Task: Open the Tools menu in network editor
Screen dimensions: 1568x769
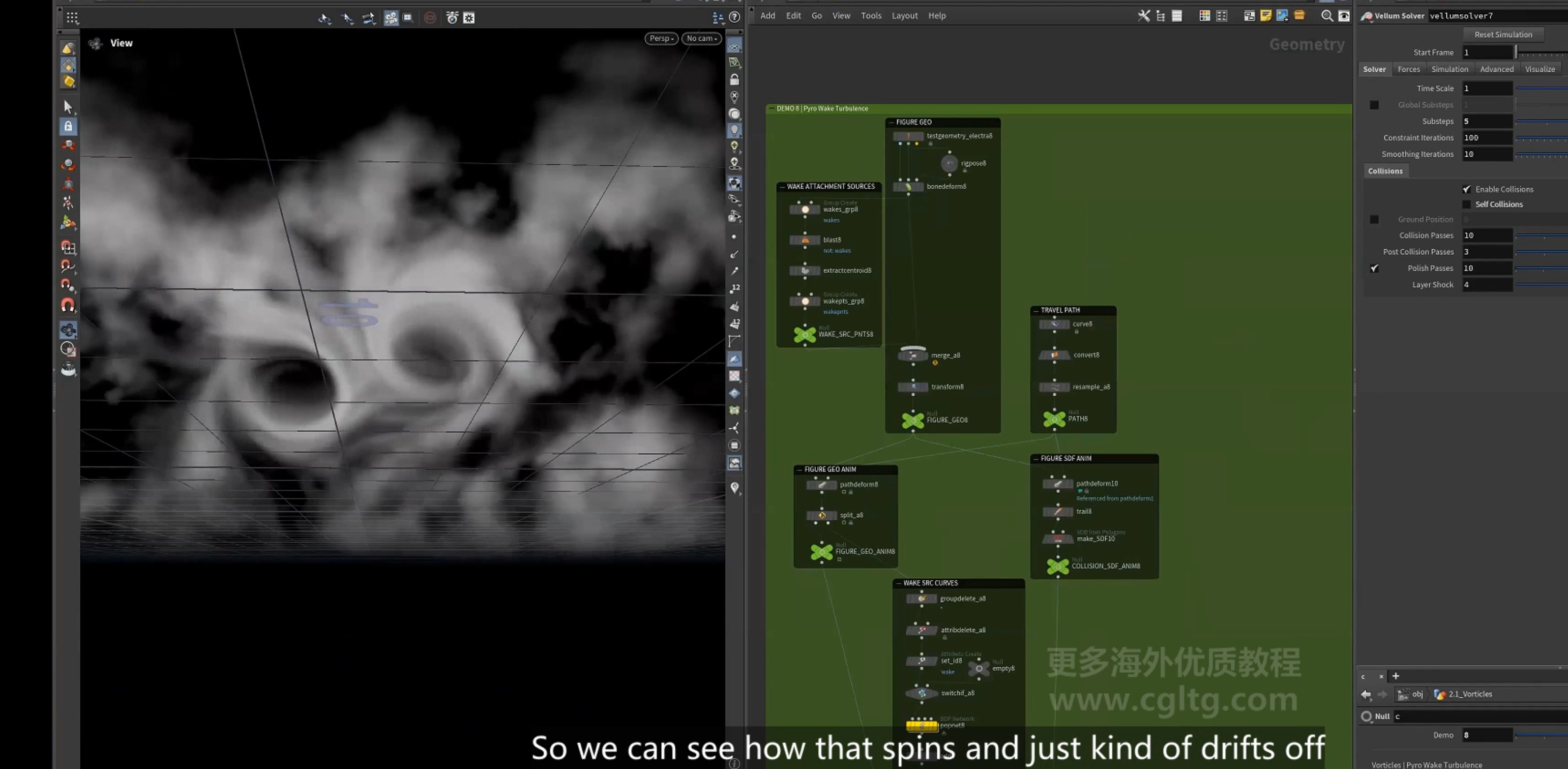Action: (x=870, y=16)
